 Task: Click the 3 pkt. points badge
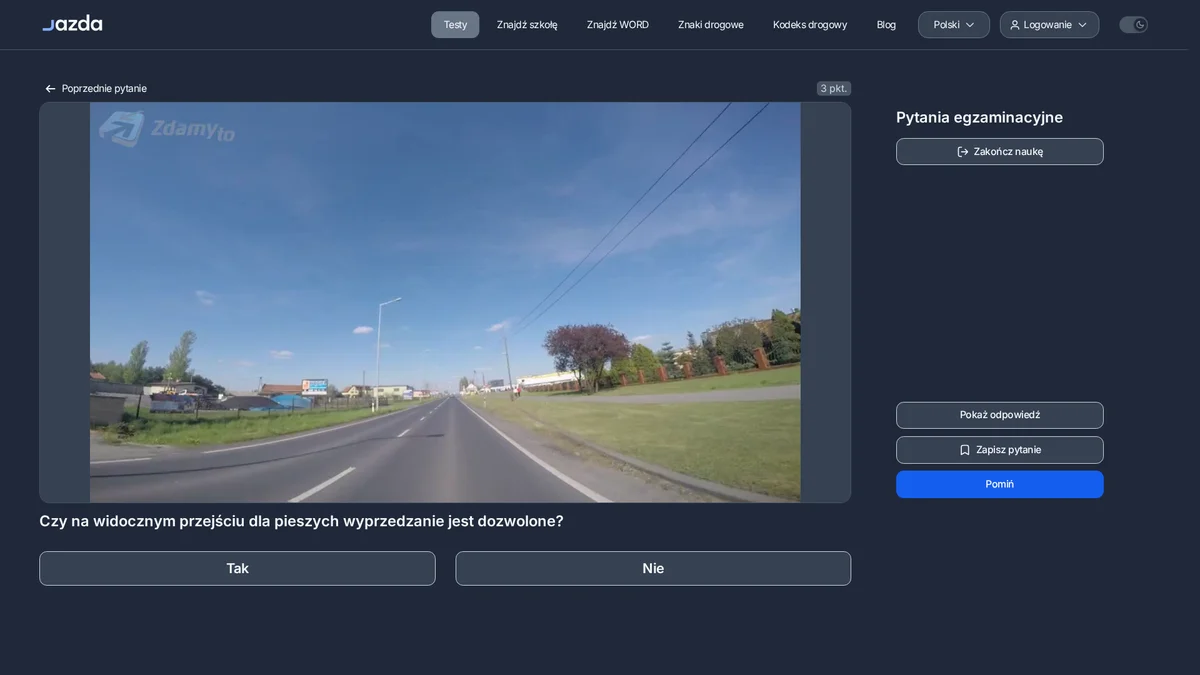834,89
